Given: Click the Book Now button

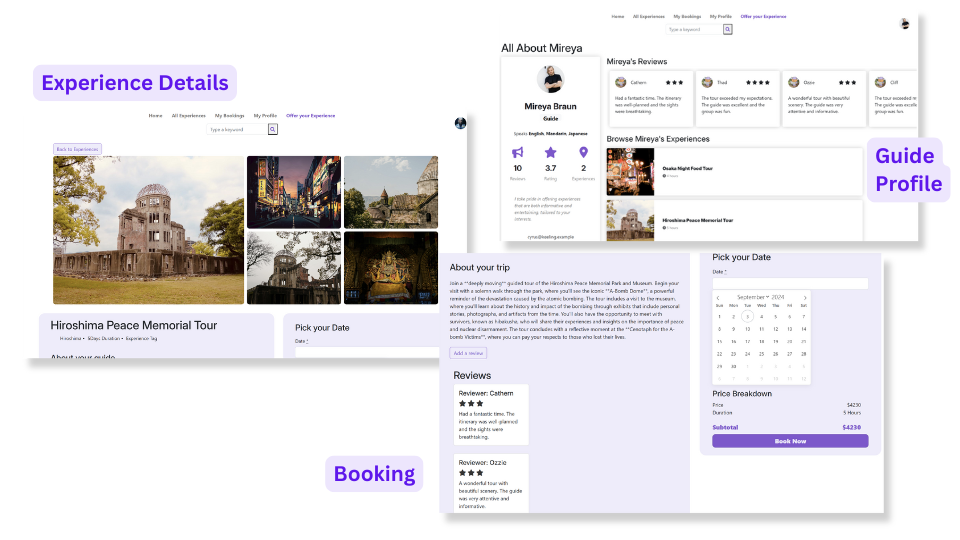Looking at the screenshot, I should pos(790,441).
